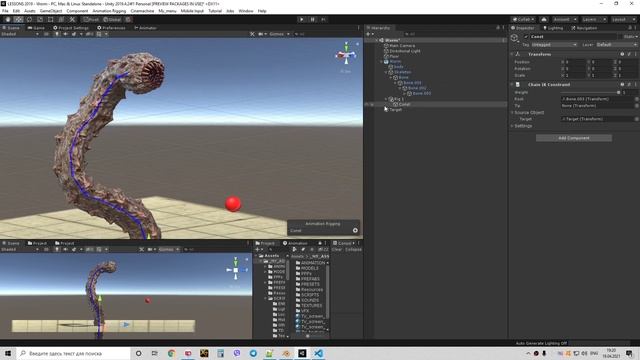This screenshot has height=360, width=640.
Task: Open the Animation Rigging menu
Action: [x=109, y=11]
